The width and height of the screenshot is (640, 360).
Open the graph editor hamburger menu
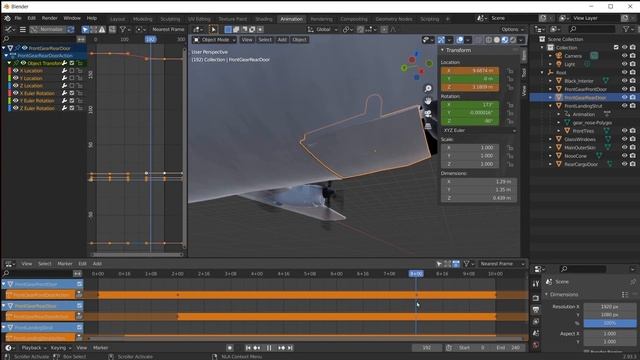[23, 29]
